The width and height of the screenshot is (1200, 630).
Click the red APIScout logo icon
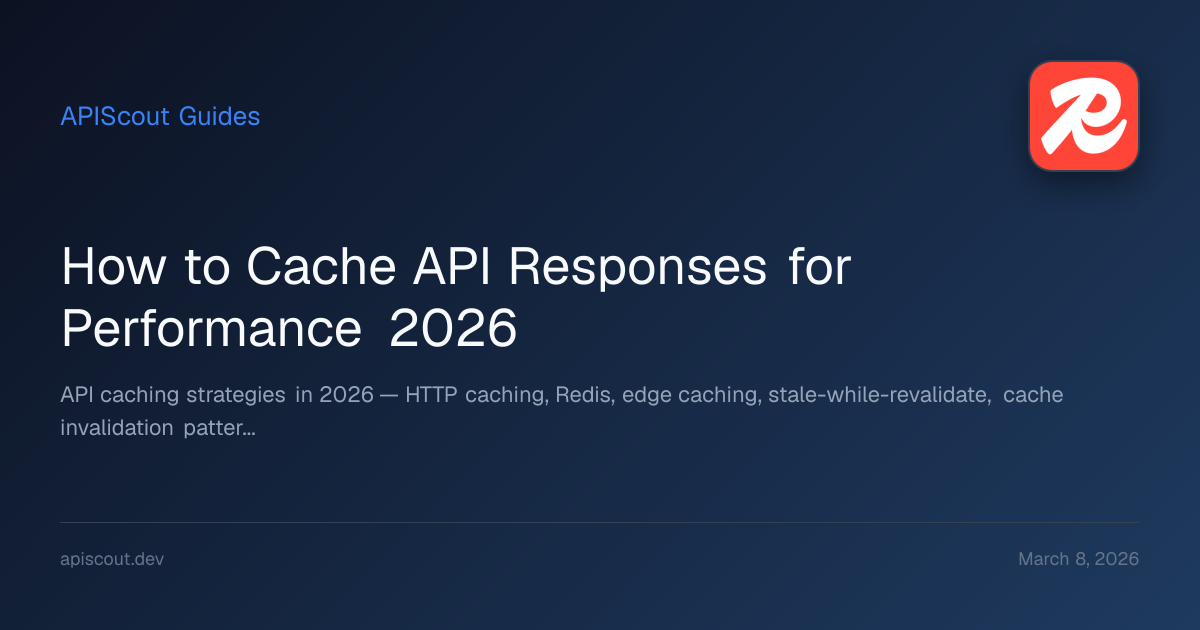tap(1084, 116)
